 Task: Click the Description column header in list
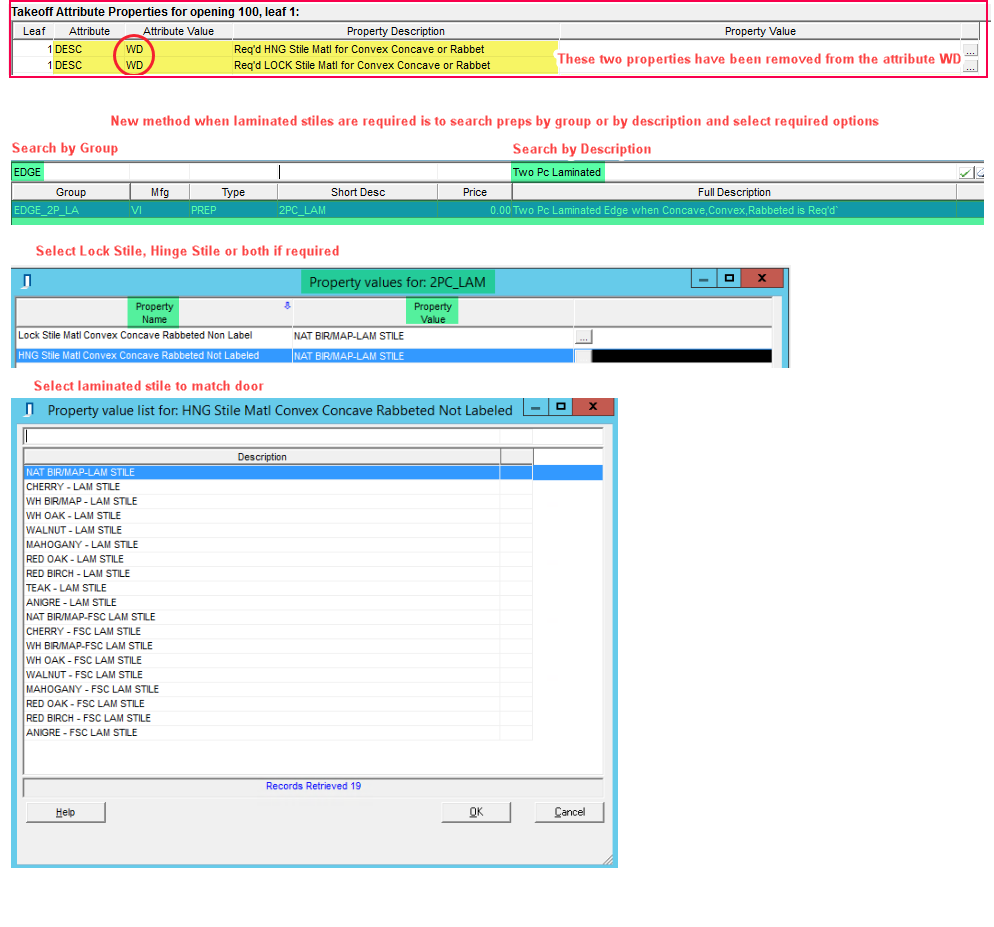click(262, 457)
